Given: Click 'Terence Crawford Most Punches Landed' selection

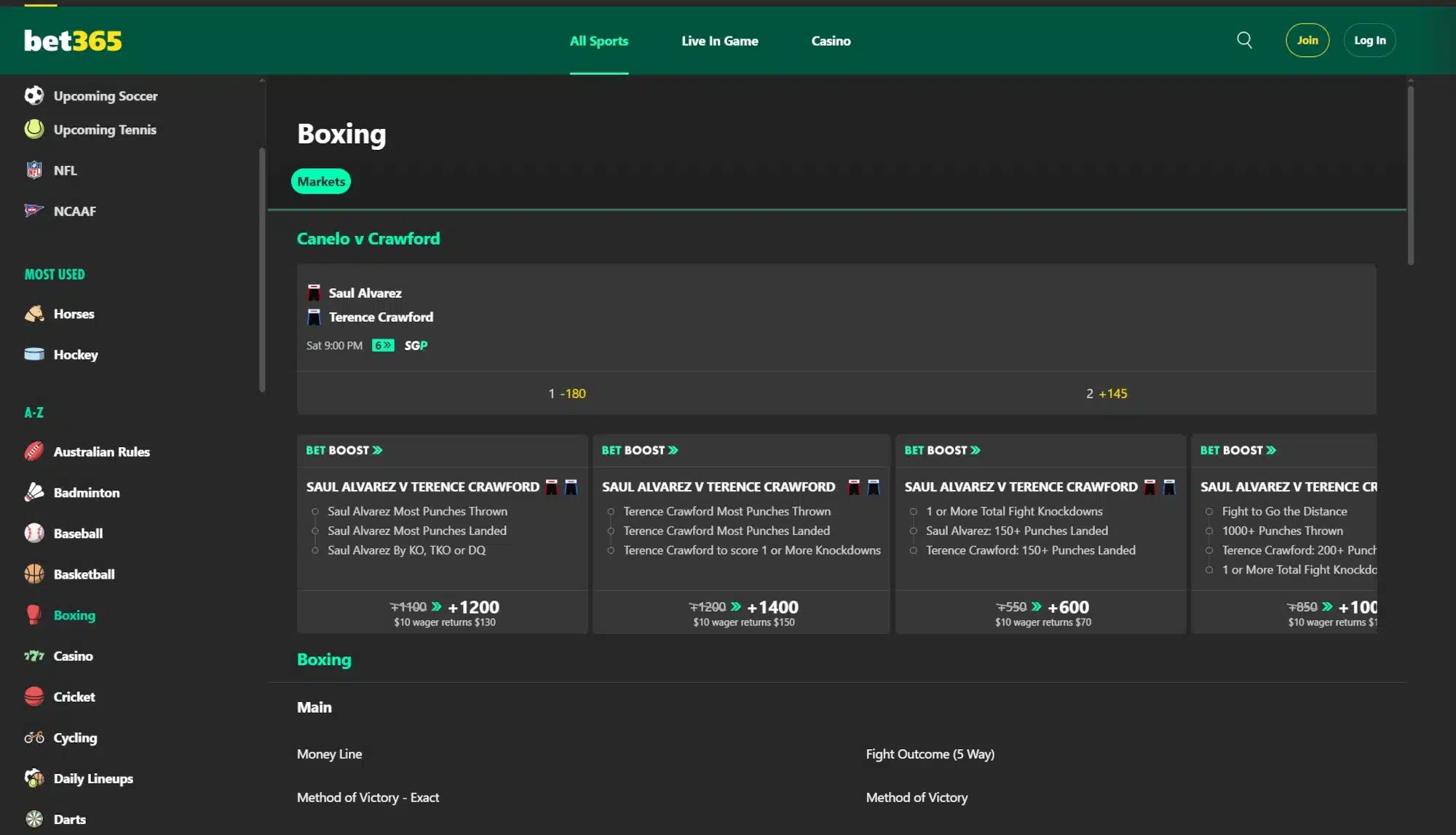Looking at the screenshot, I should click(726, 531).
